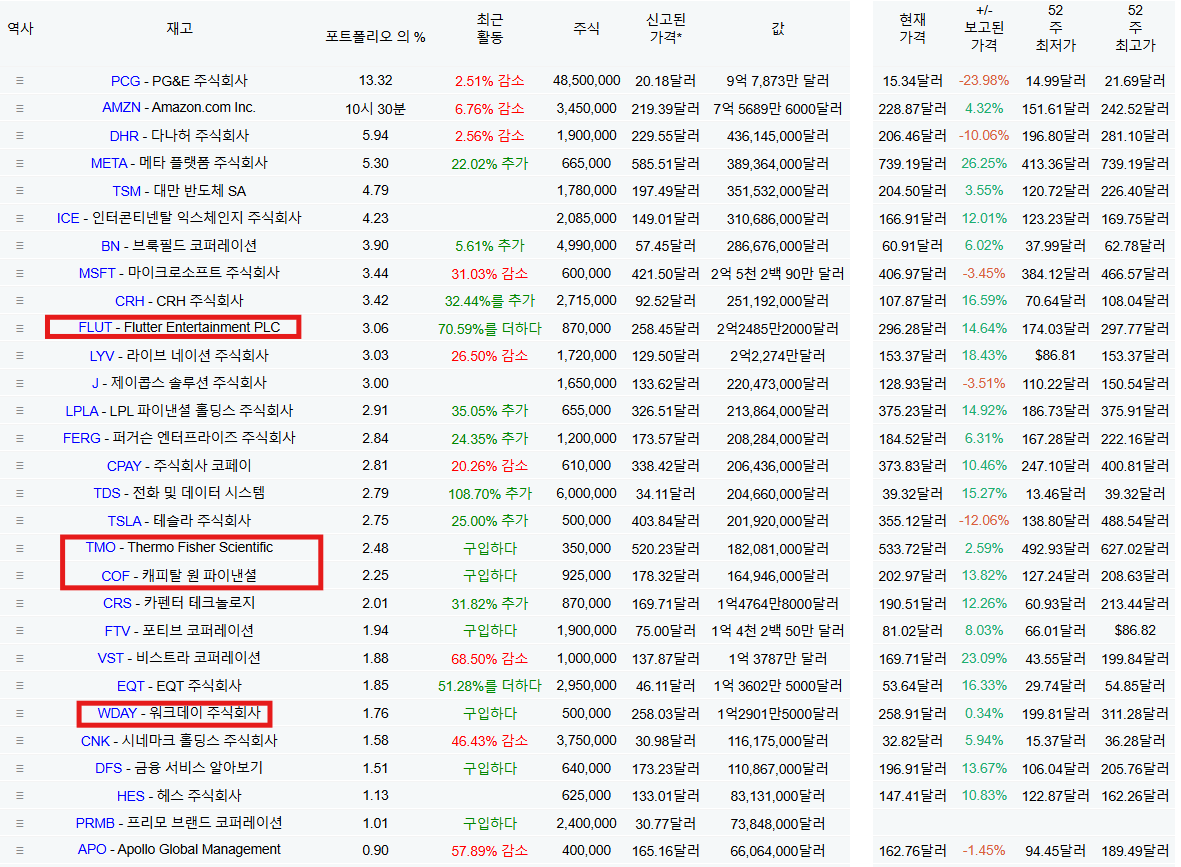The image size is (1181, 867).
Task: Click the history icon beside AMZN
Action: 20,108
